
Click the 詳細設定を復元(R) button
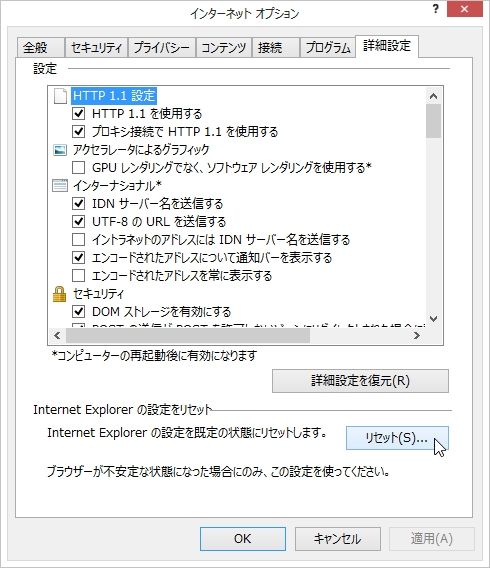click(x=360, y=381)
